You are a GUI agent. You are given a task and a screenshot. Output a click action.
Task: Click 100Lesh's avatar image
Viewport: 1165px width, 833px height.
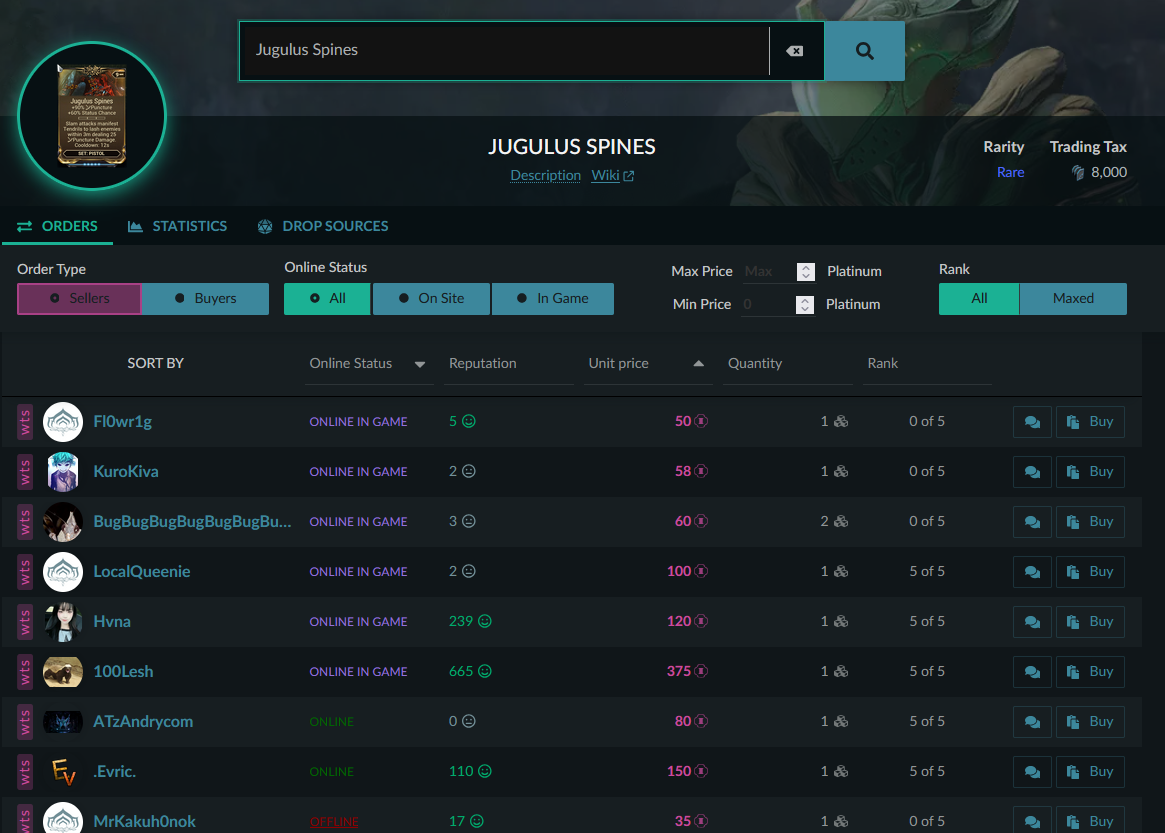click(62, 671)
